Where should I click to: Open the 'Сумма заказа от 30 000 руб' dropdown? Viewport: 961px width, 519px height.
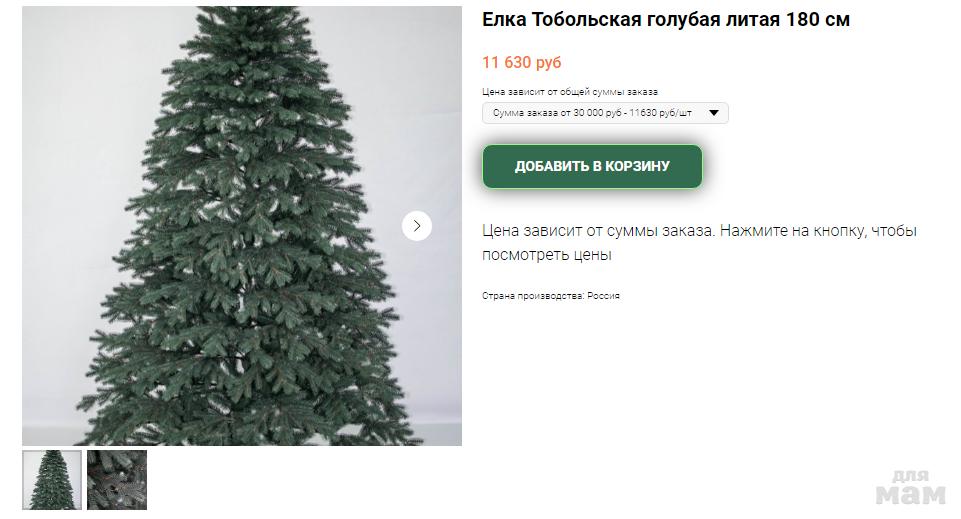pos(605,113)
